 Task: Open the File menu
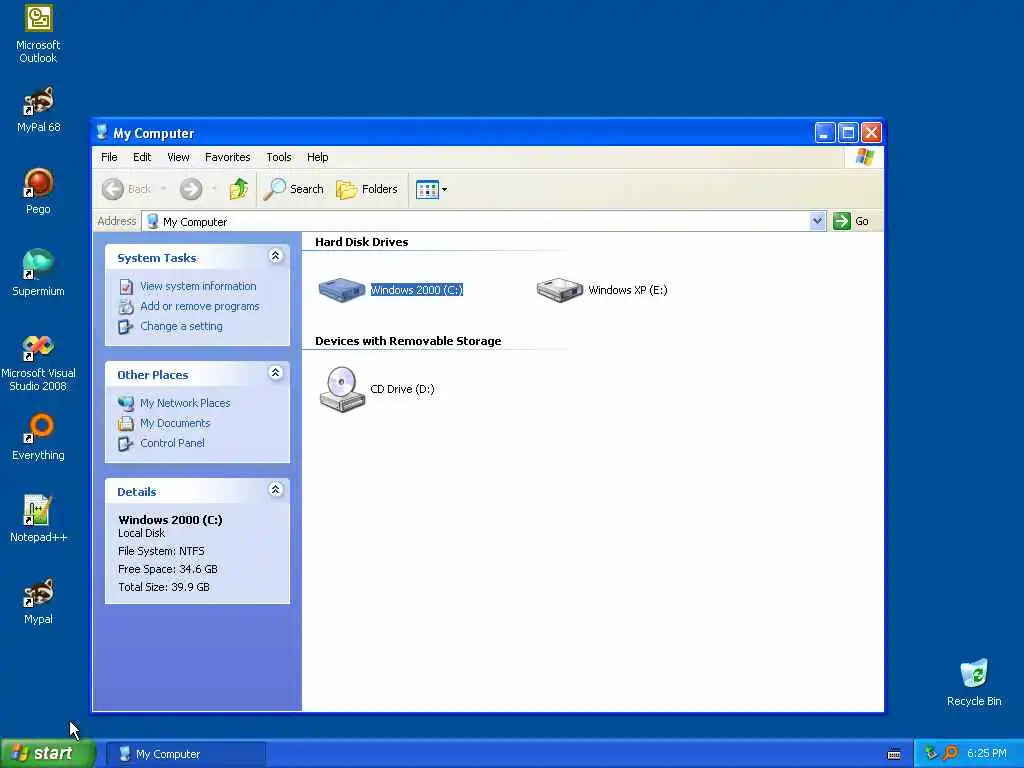click(x=109, y=157)
